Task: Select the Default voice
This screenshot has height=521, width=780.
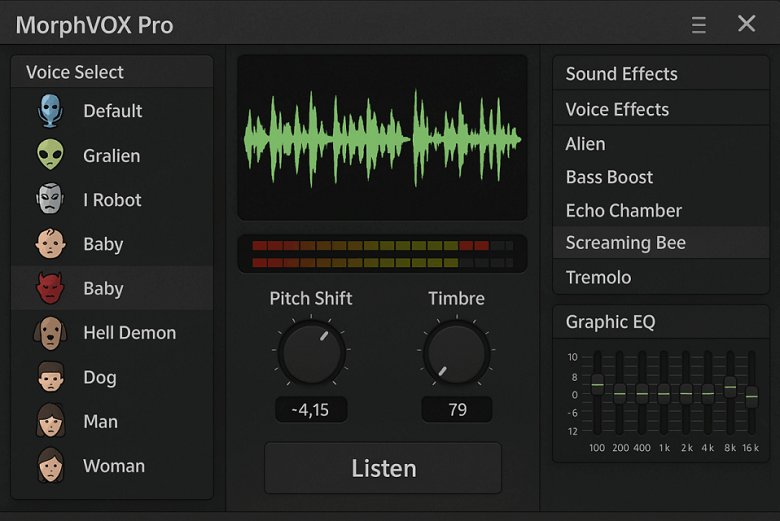Action: (x=112, y=110)
